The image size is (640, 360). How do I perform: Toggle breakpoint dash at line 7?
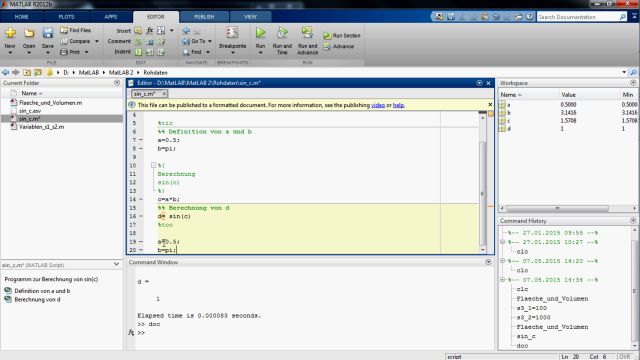[141, 140]
